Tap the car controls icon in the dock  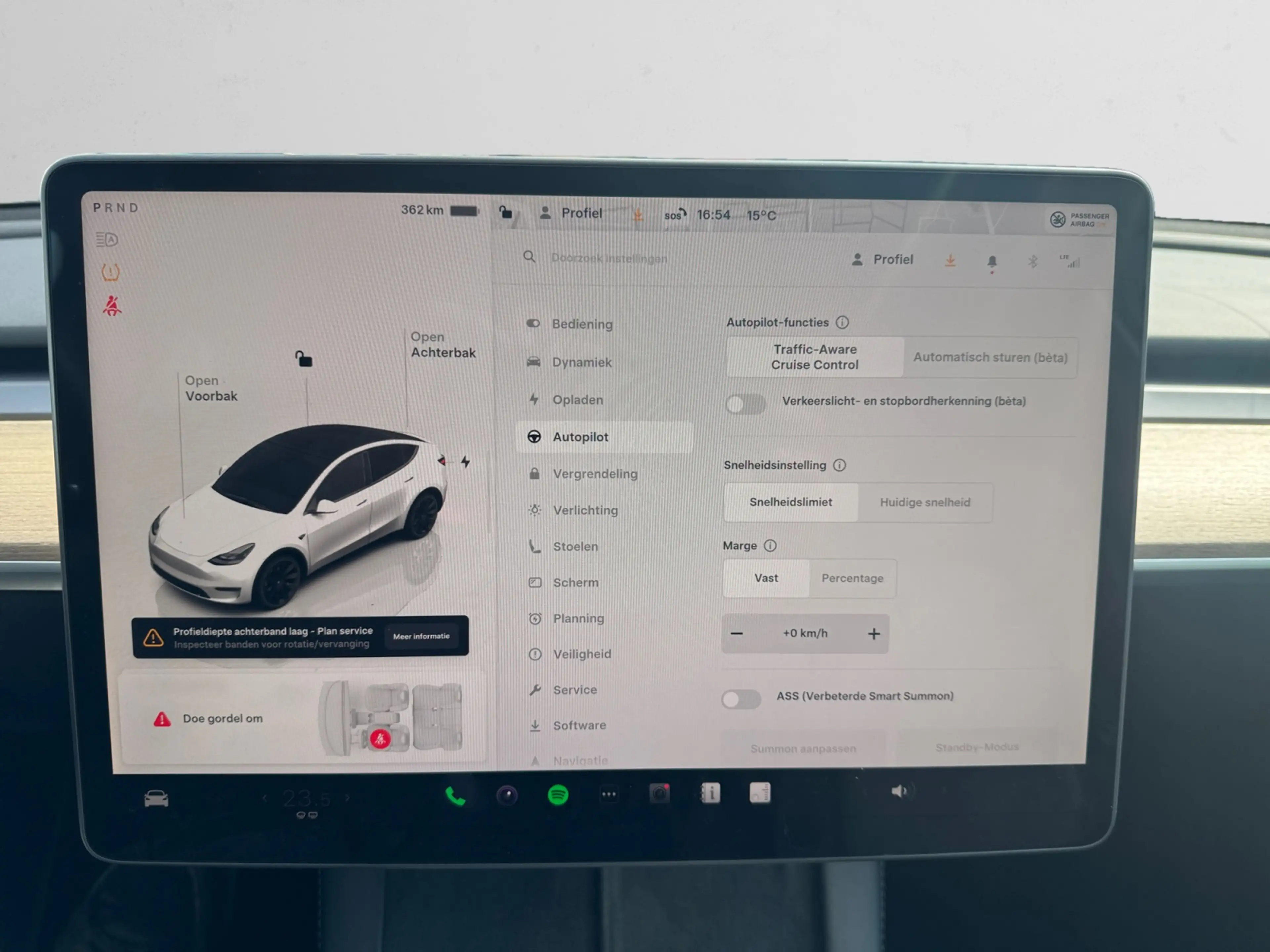coord(156,799)
